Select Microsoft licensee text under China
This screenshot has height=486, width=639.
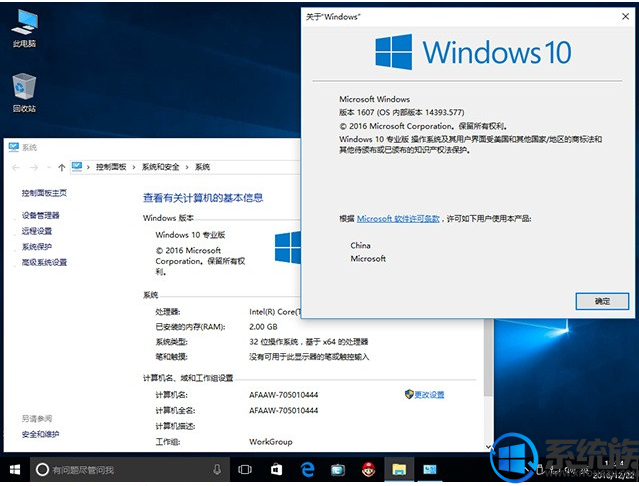tap(368, 259)
